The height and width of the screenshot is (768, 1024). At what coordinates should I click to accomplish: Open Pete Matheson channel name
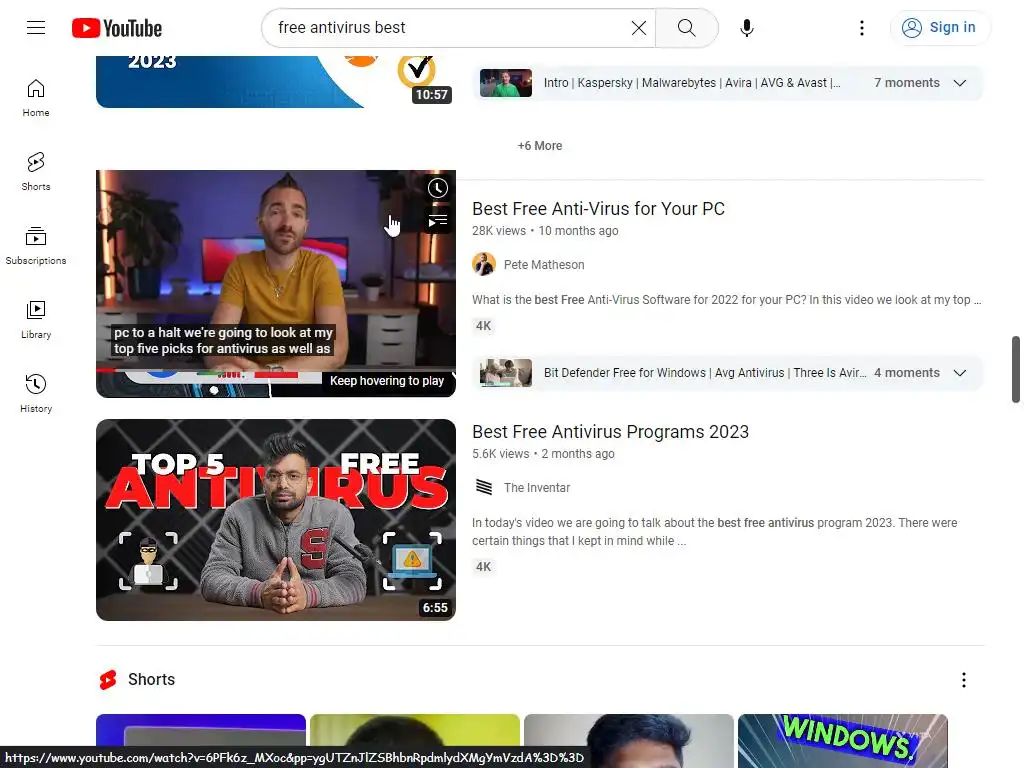pos(544,264)
